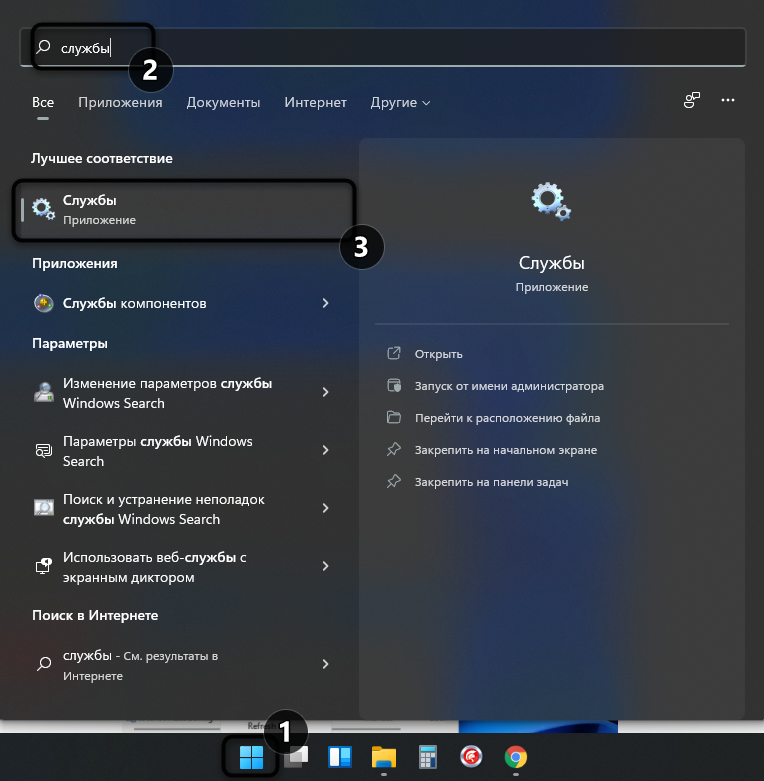Screen dimensions: 764x781
Task: Switch to the Интернет tab
Action: (x=315, y=102)
